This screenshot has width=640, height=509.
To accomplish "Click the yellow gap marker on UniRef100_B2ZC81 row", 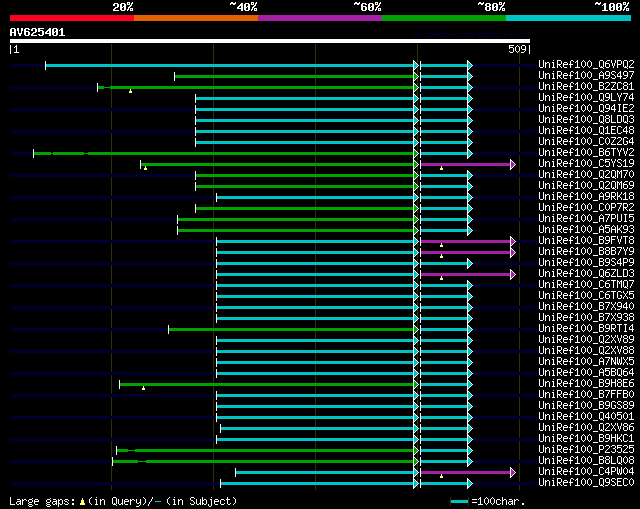I will pyautogui.click(x=130, y=91).
